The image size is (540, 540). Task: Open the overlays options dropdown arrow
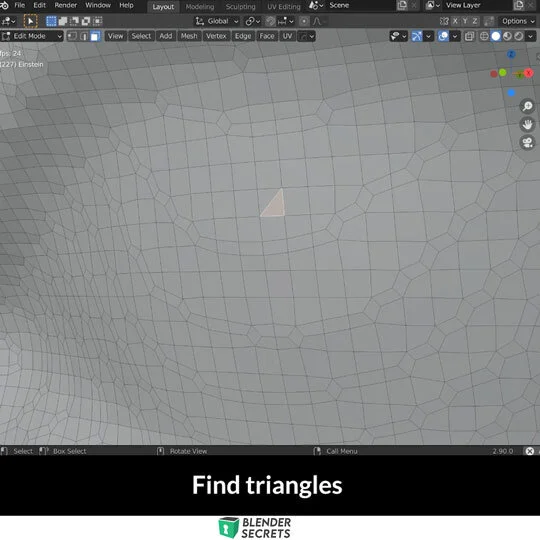pos(455,36)
